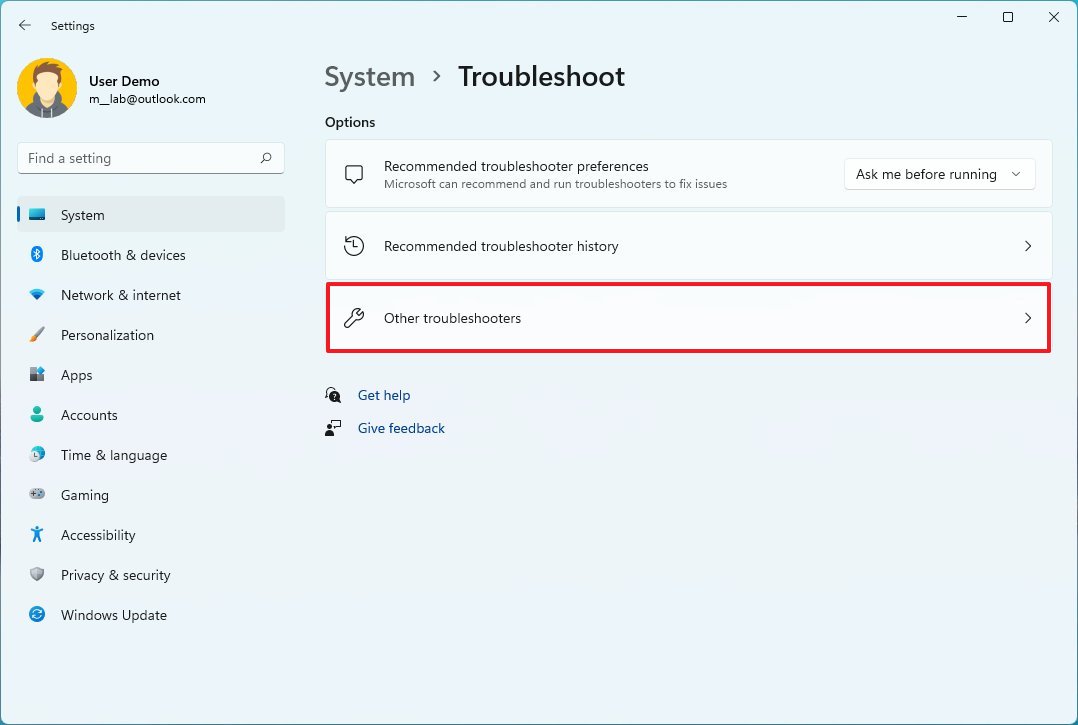Open Time & language settings
1078x725 pixels.
pos(113,455)
